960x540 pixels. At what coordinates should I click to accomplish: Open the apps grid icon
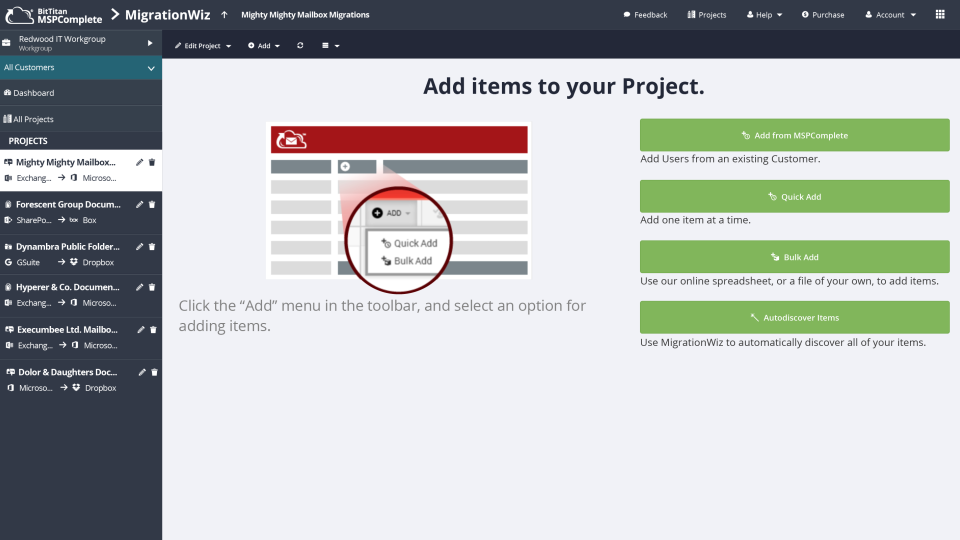coord(940,15)
